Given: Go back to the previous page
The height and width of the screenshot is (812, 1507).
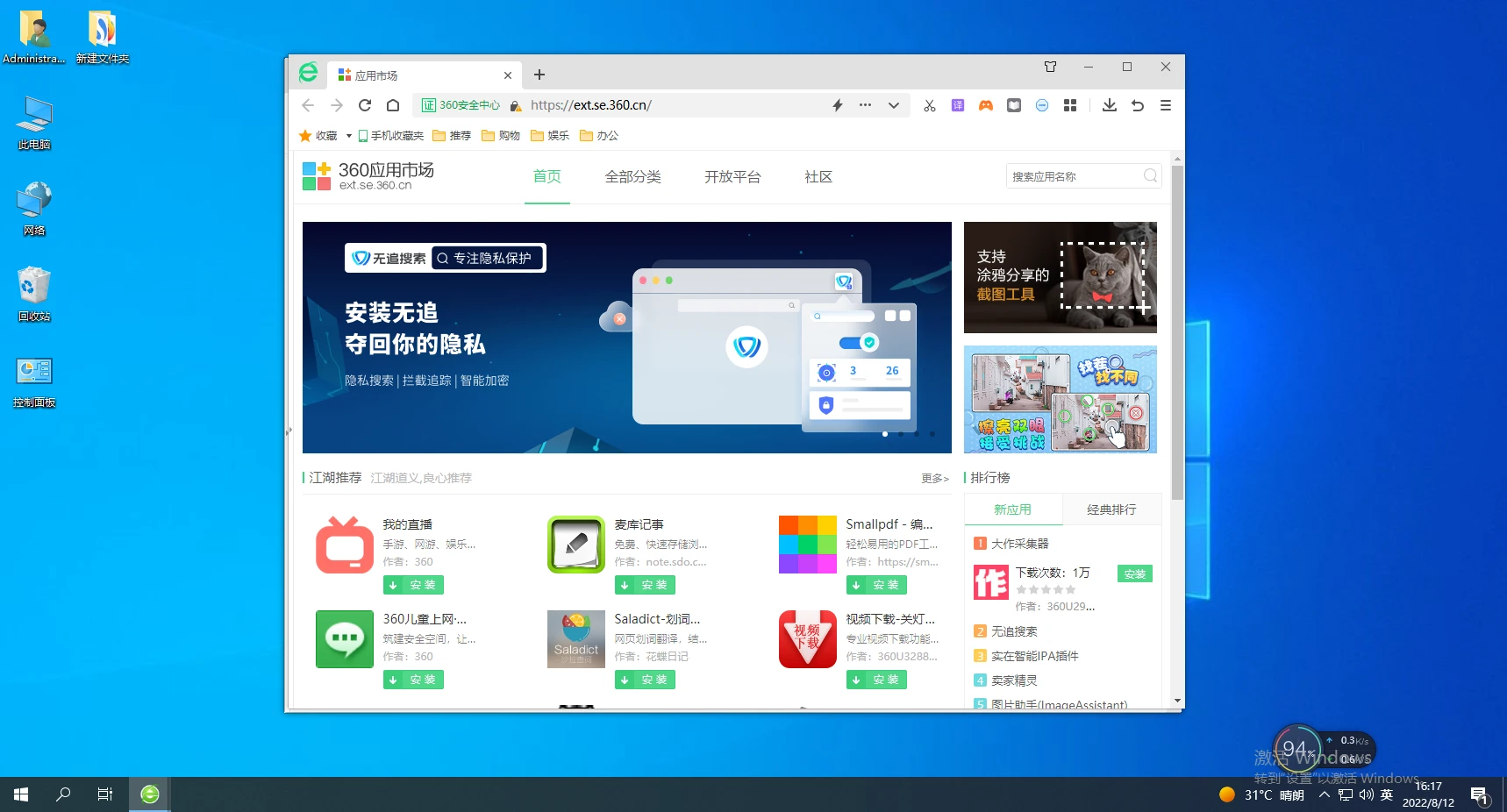Looking at the screenshot, I should (308, 105).
